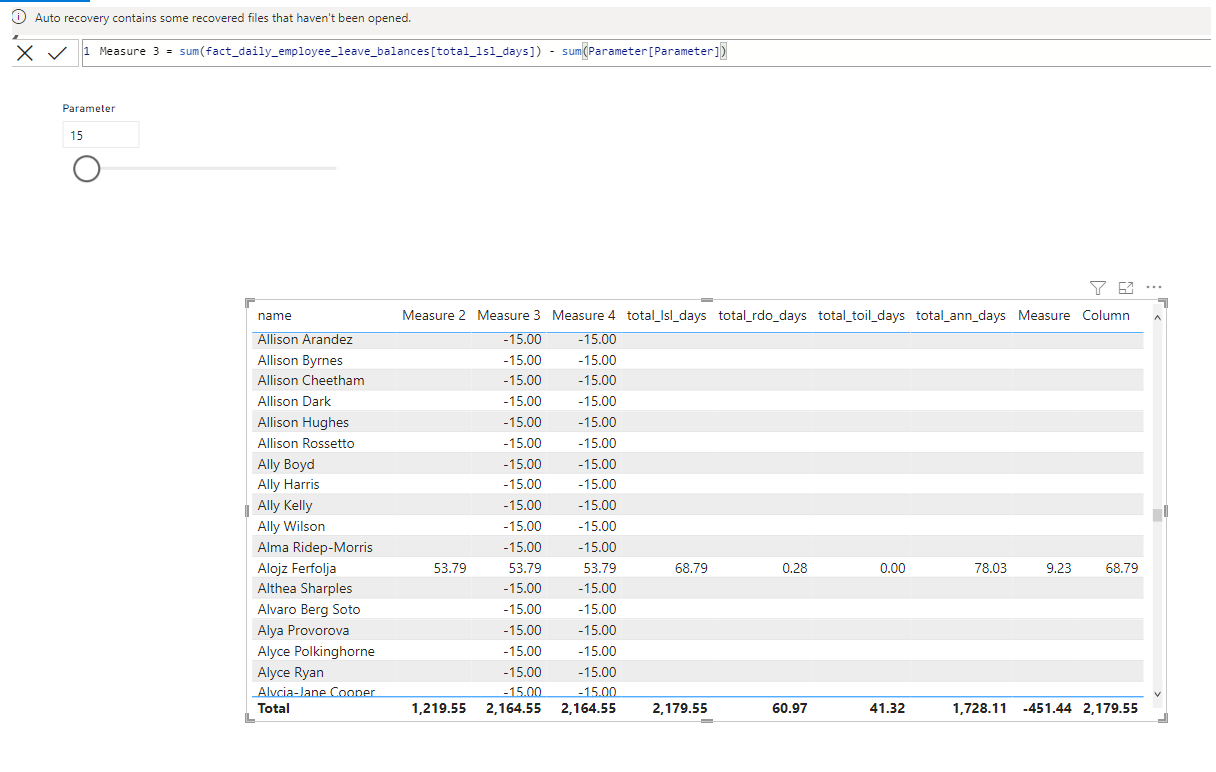Click the table scroll up arrow
The height and width of the screenshot is (772, 1216).
(x=1158, y=317)
